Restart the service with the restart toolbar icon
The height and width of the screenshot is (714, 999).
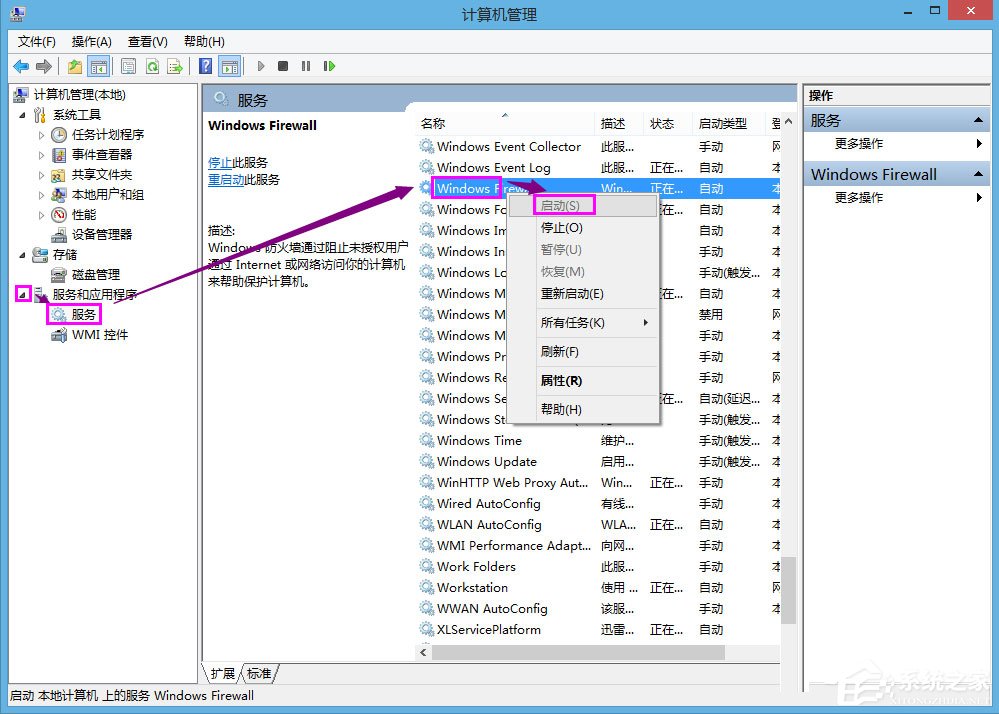tap(331, 66)
